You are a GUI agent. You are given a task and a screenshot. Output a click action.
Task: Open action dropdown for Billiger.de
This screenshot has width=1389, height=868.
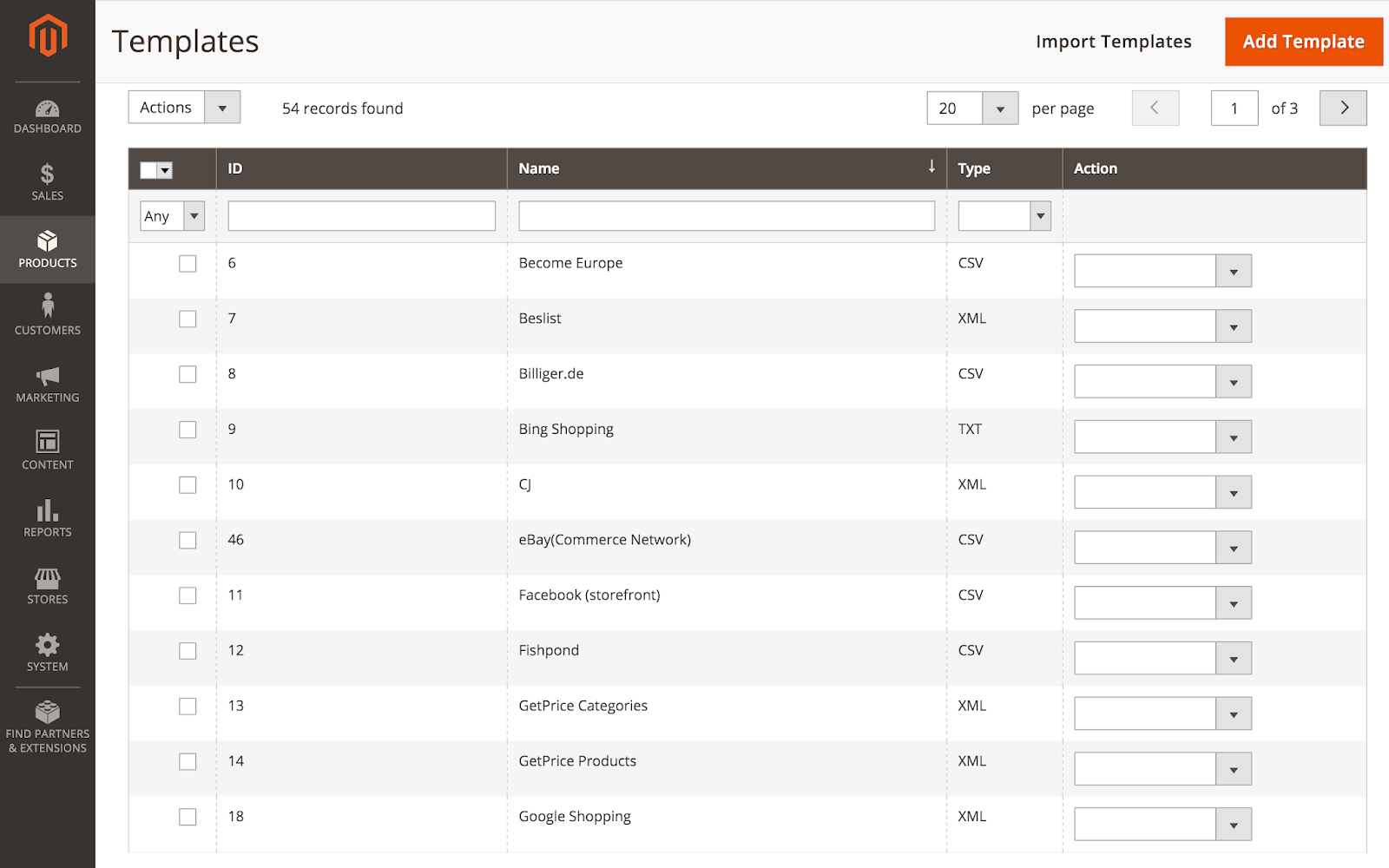click(x=1162, y=382)
